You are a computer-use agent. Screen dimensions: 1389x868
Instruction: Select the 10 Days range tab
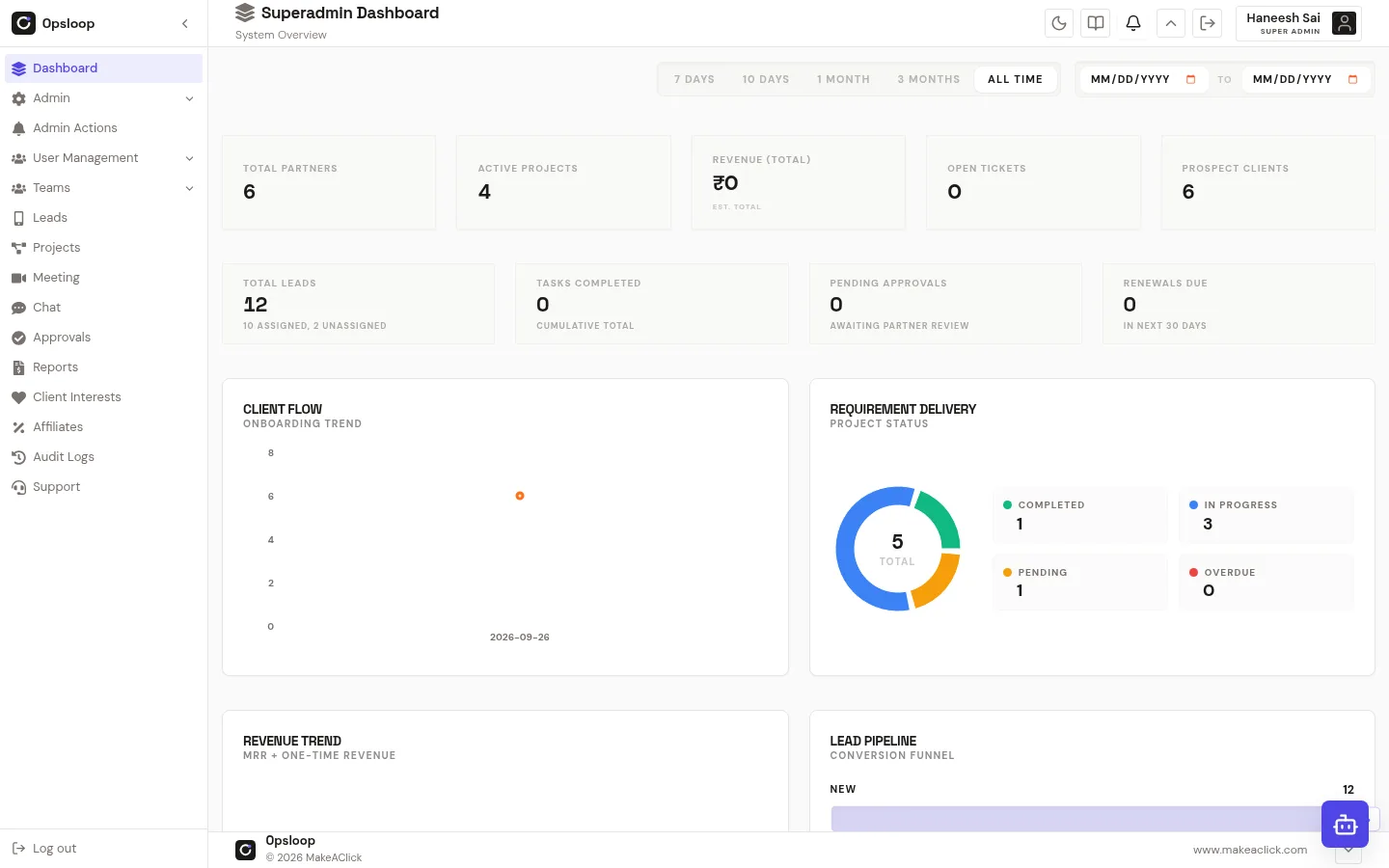click(x=766, y=79)
